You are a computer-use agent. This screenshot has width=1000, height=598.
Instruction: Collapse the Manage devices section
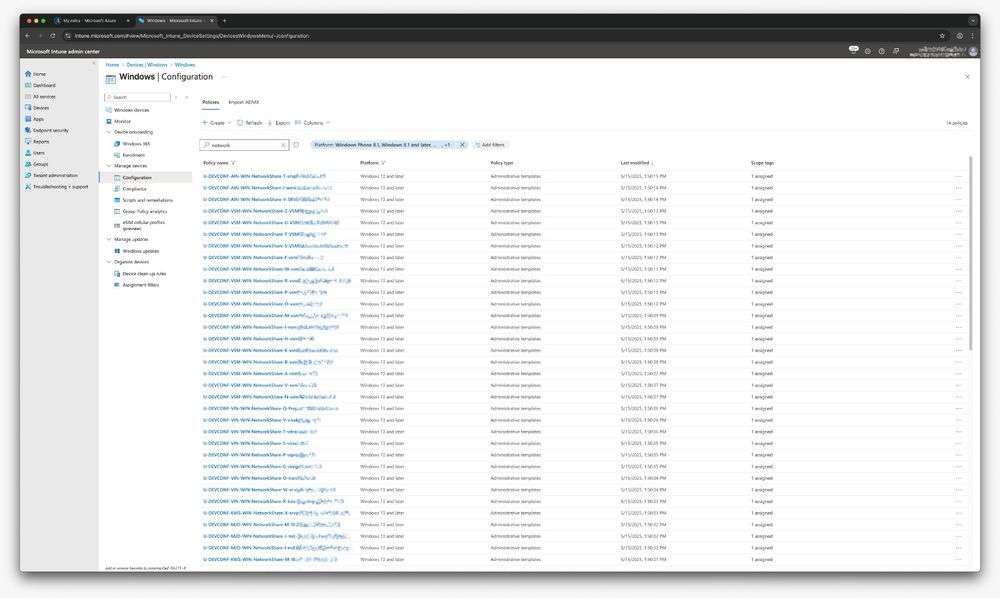(108, 166)
